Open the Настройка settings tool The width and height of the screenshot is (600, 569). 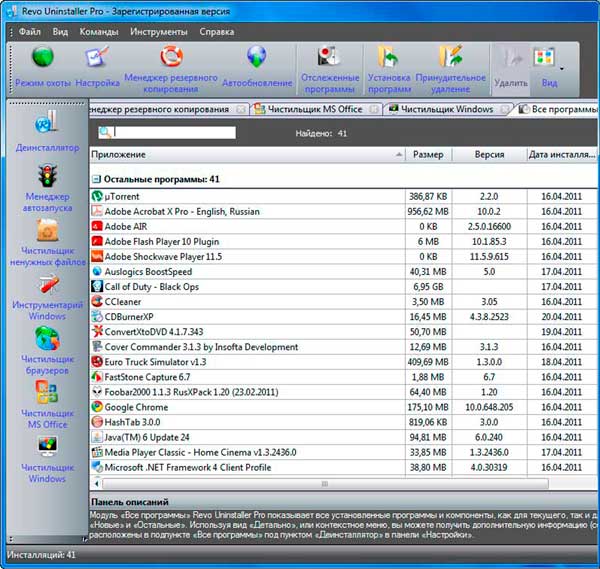[x=97, y=68]
